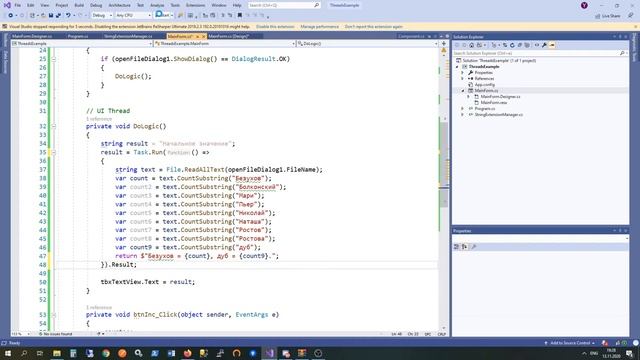The image size is (640, 360).
Task: Expand the References node
Action: [463, 78]
